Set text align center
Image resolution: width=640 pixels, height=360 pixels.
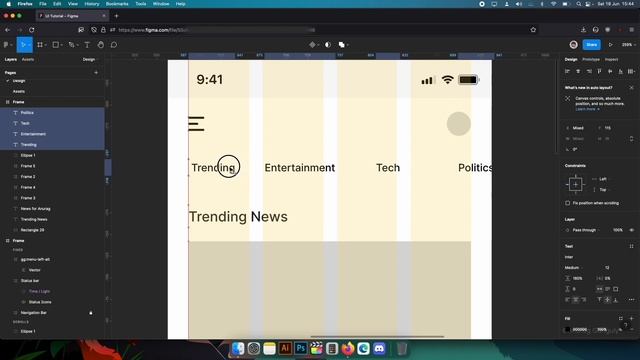pos(576,300)
